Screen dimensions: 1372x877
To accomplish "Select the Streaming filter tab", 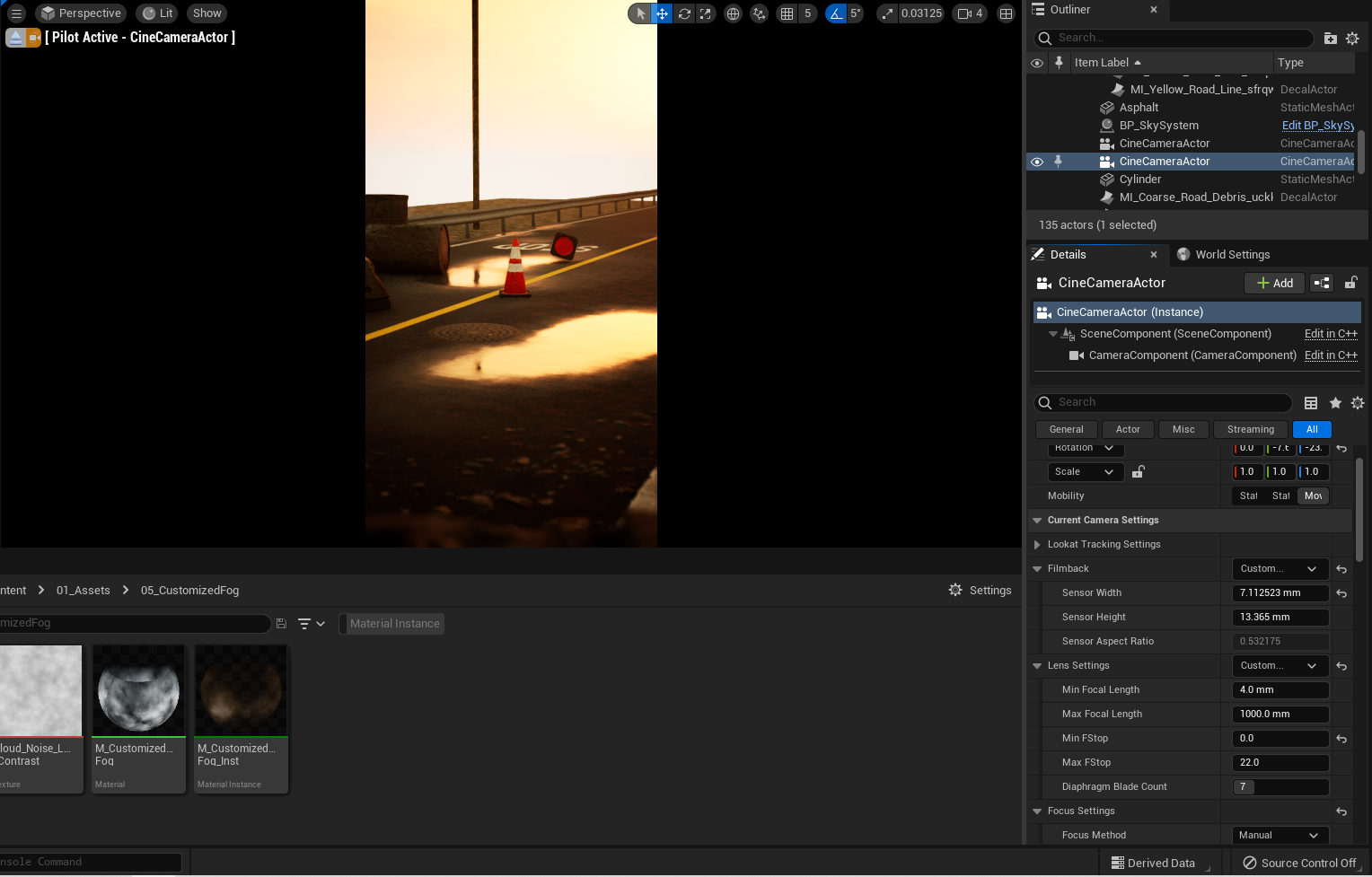I will tap(1251, 429).
